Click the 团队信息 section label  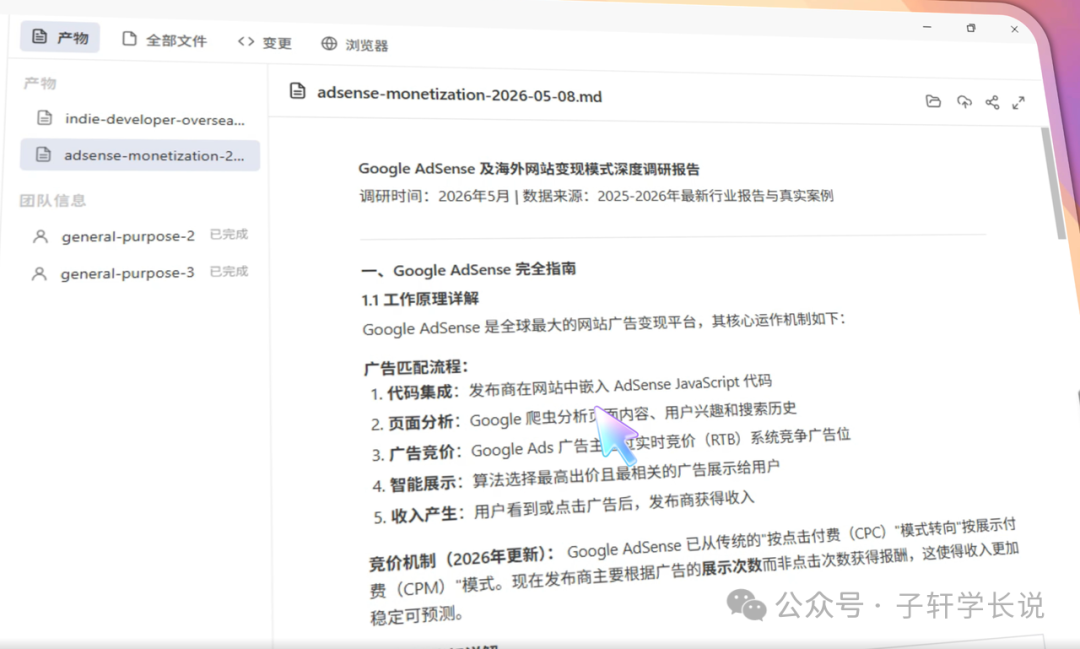(52, 200)
